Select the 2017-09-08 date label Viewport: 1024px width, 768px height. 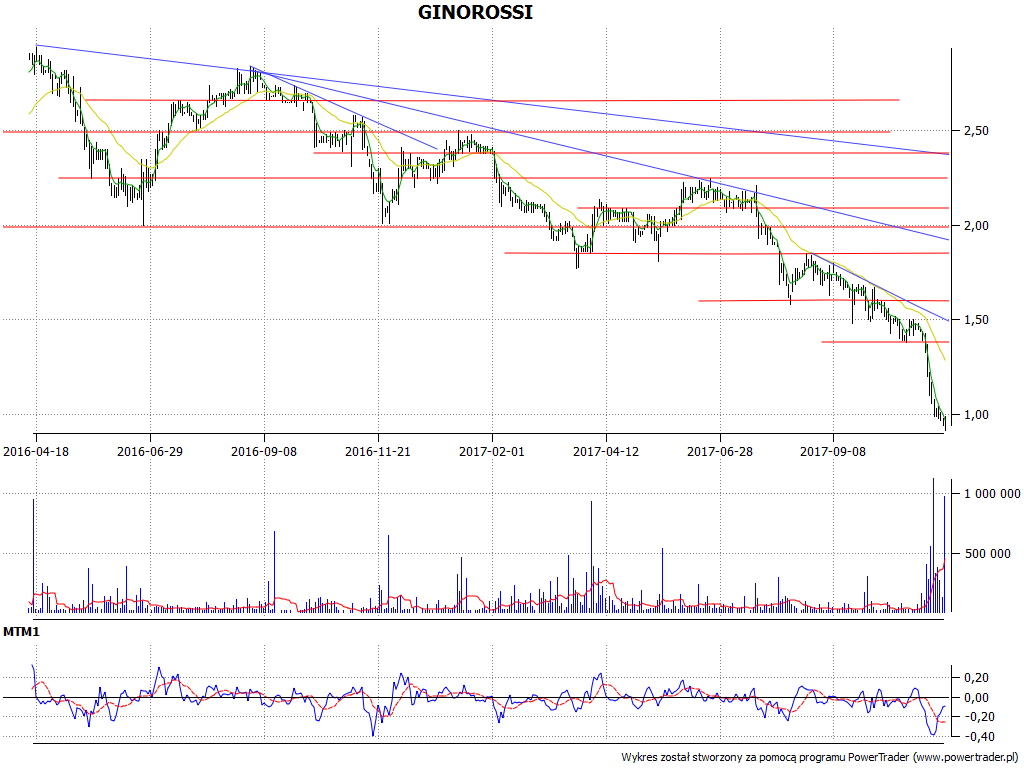[x=833, y=451]
